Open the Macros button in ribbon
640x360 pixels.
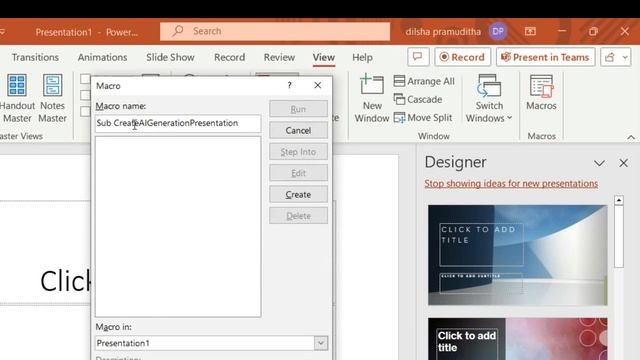click(x=541, y=93)
